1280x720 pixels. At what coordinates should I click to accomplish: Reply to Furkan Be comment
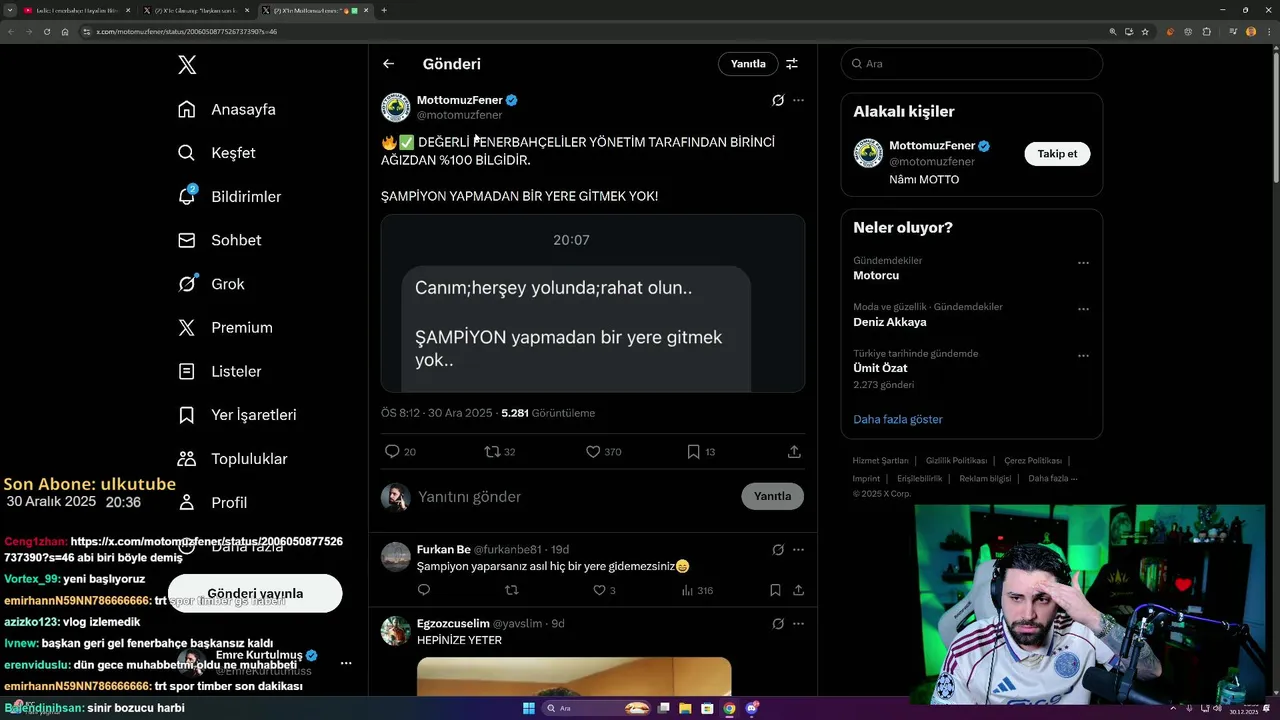(x=423, y=591)
